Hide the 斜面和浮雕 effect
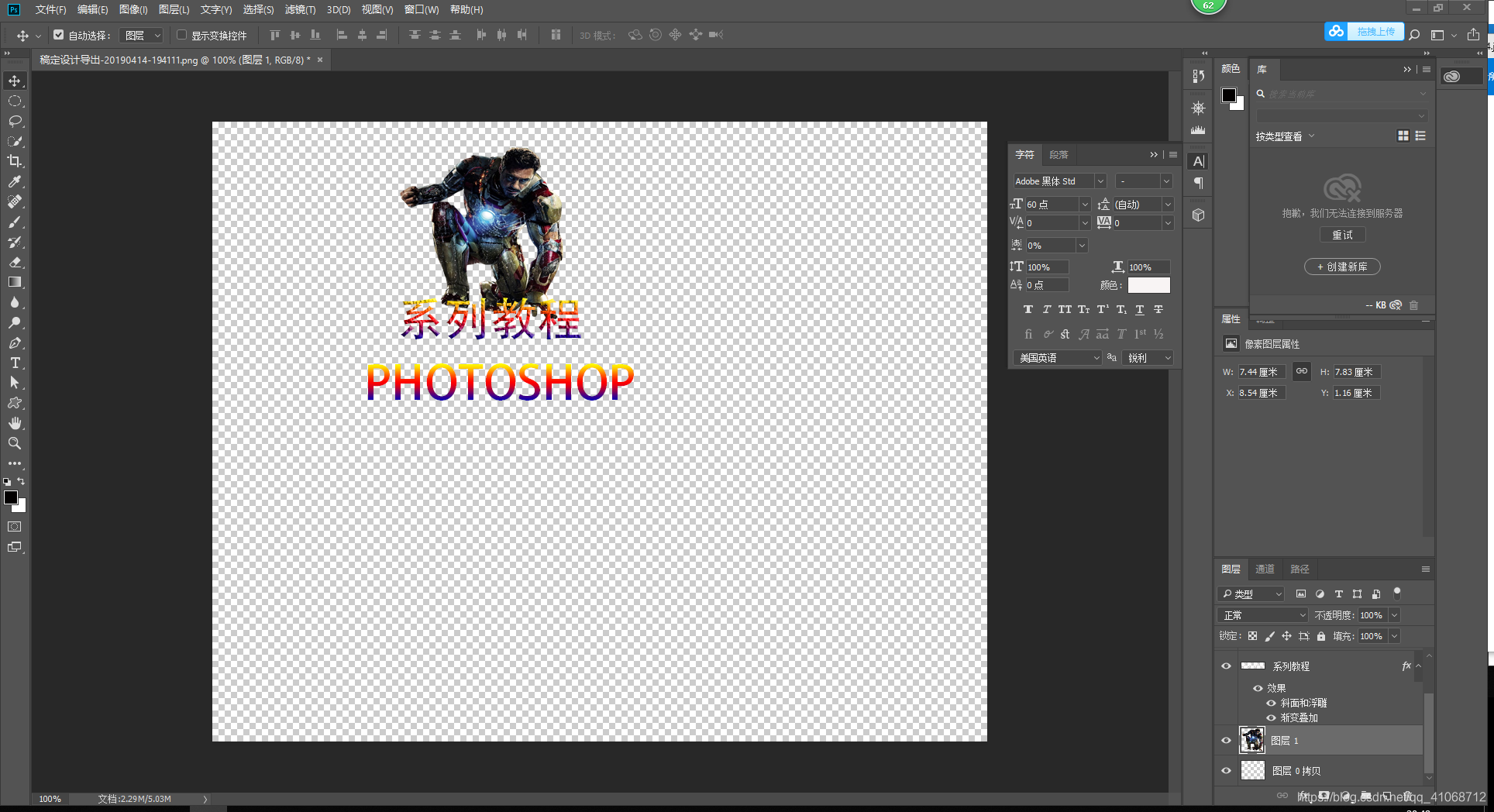Image resolution: width=1494 pixels, height=812 pixels. tap(1271, 703)
